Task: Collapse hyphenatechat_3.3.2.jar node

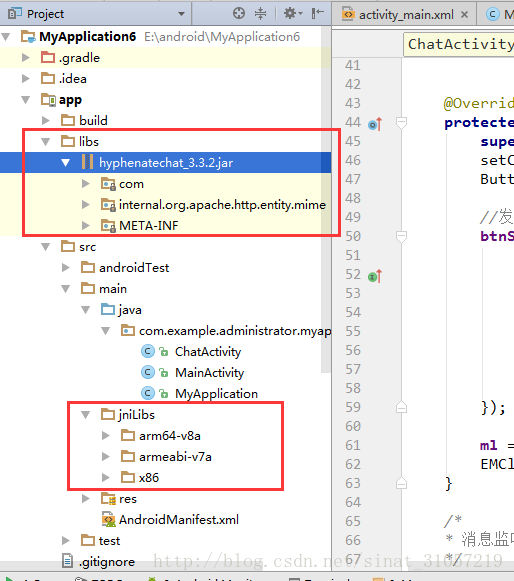Action: pyautogui.click(x=66, y=163)
